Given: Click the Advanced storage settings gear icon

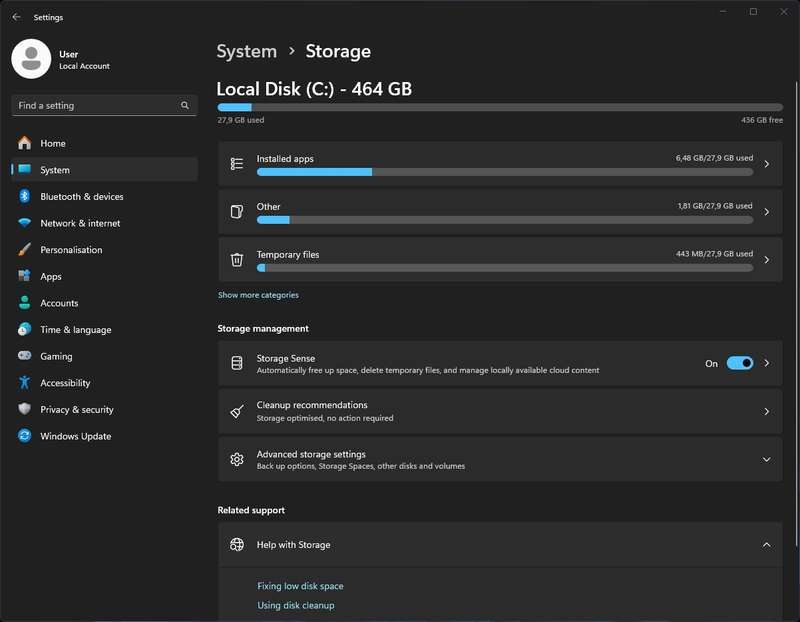Looking at the screenshot, I should tap(237, 459).
